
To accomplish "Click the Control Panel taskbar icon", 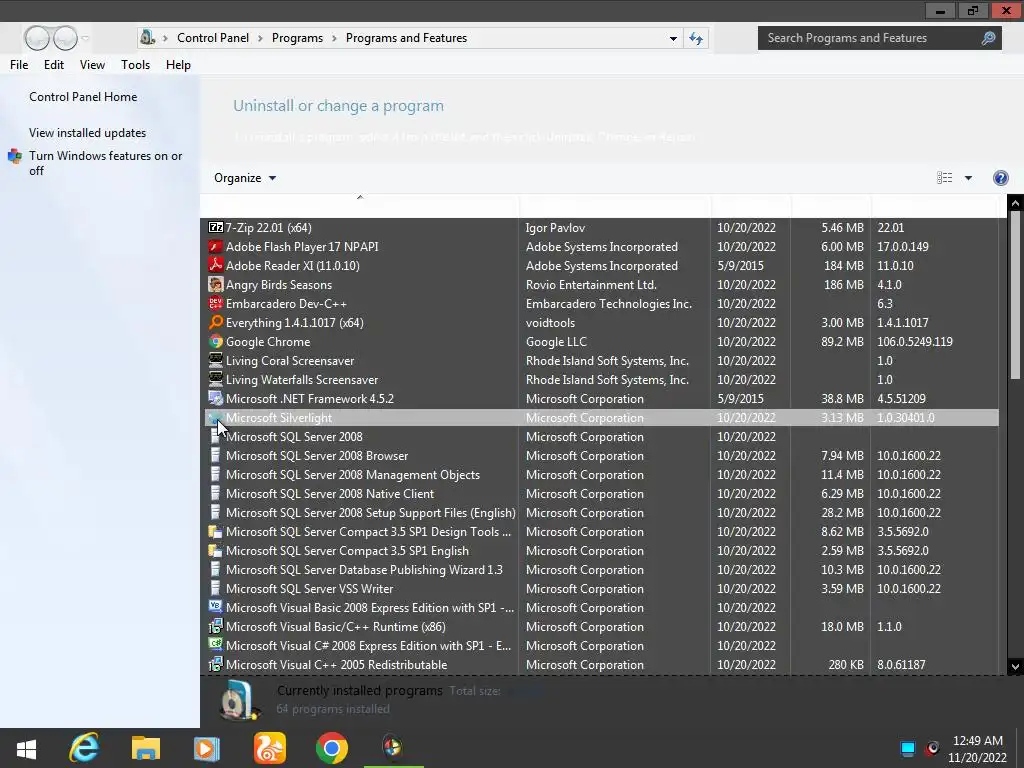I will point(392,747).
